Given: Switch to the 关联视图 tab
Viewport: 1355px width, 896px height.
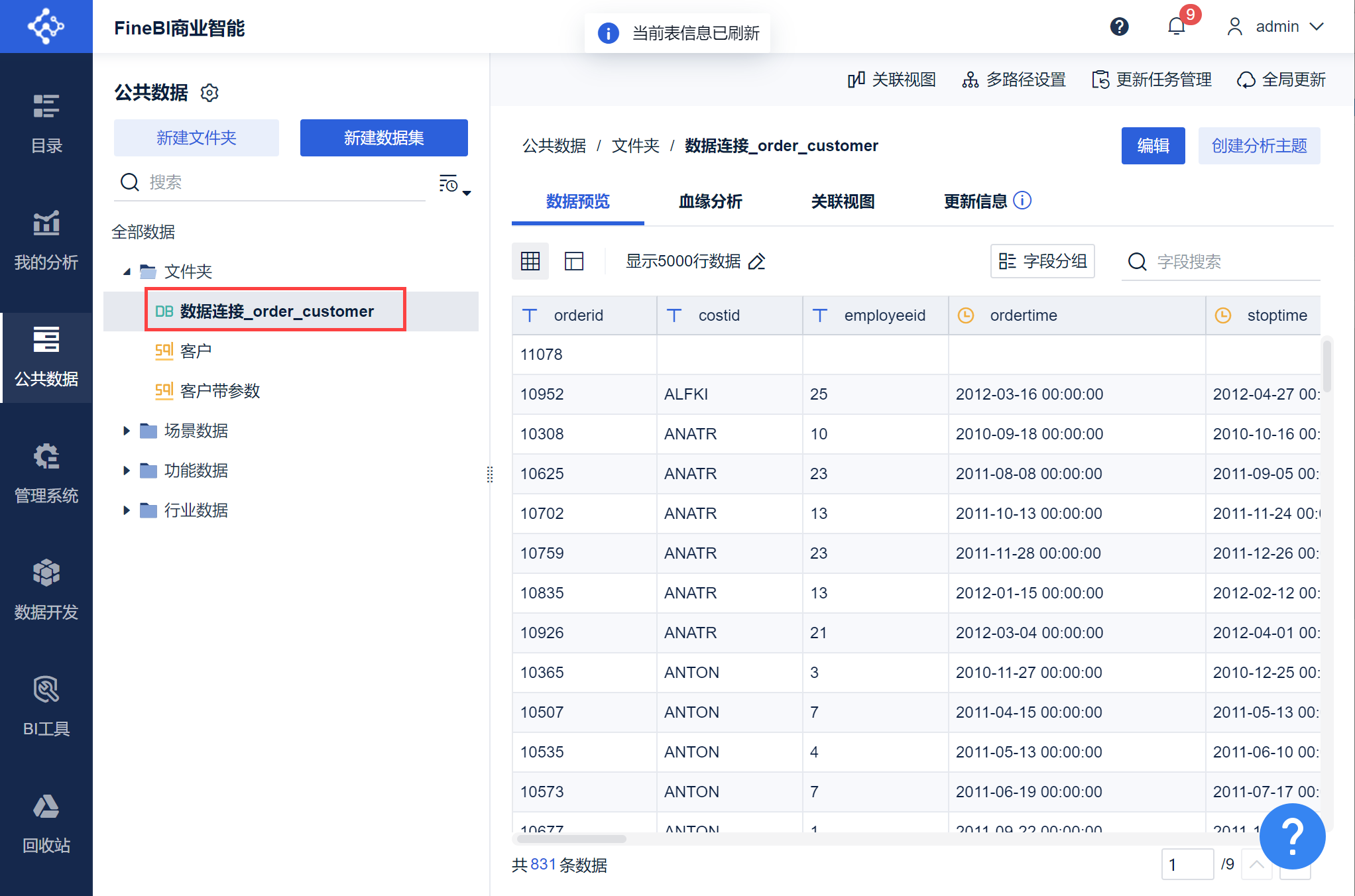Looking at the screenshot, I should click(x=843, y=201).
